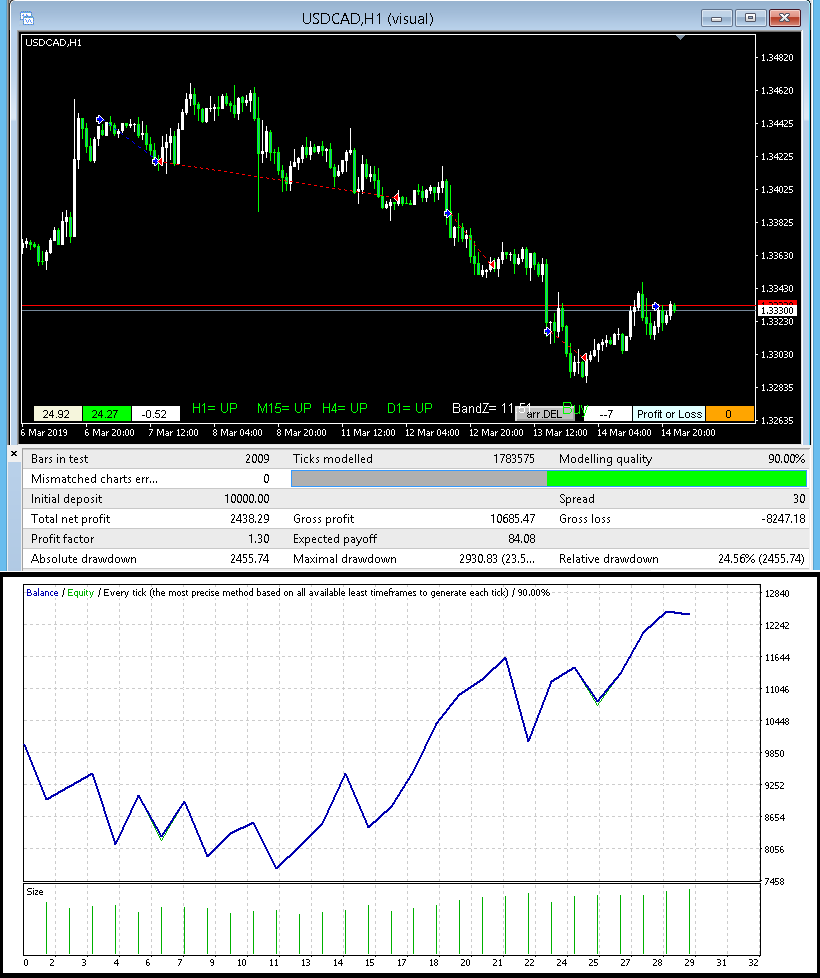This screenshot has height=978, width=820.
Task: Select the Bars in test row label
Action: [59, 458]
